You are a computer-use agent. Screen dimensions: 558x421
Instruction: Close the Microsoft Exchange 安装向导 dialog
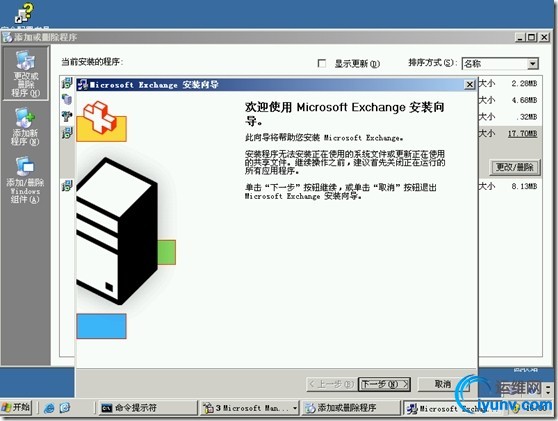(469, 85)
